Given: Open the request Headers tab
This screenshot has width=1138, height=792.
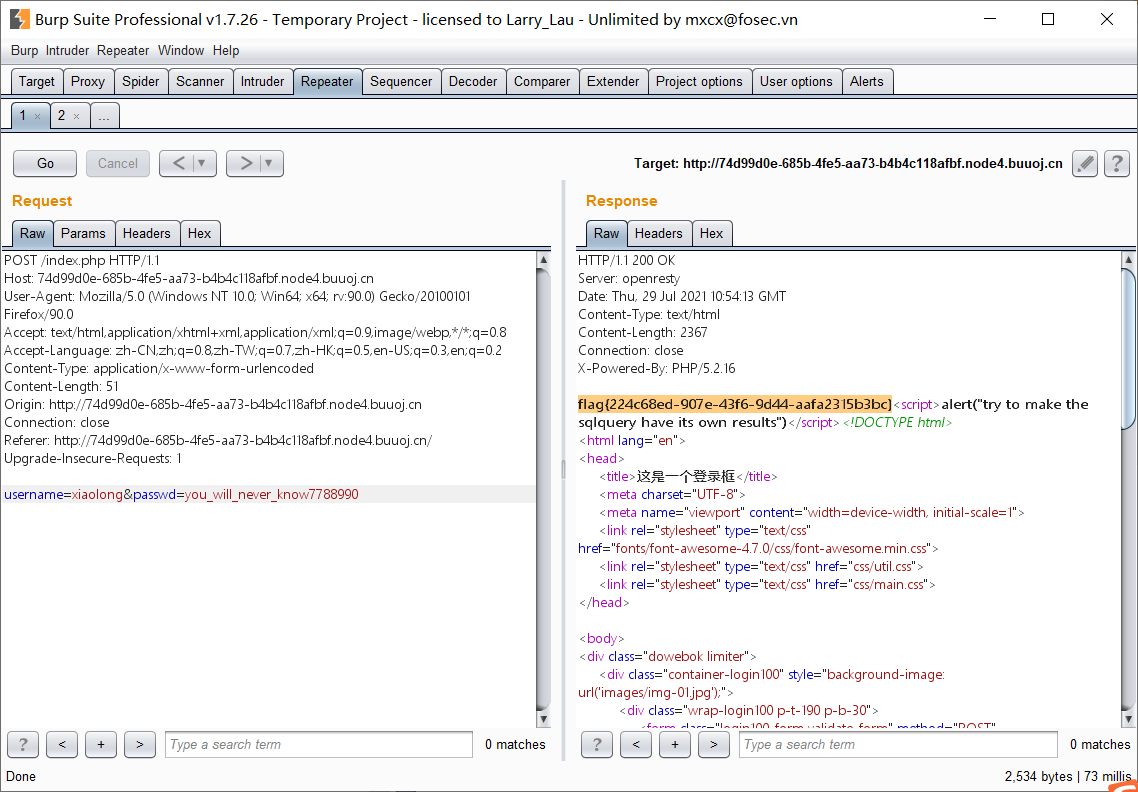Looking at the screenshot, I should point(147,233).
